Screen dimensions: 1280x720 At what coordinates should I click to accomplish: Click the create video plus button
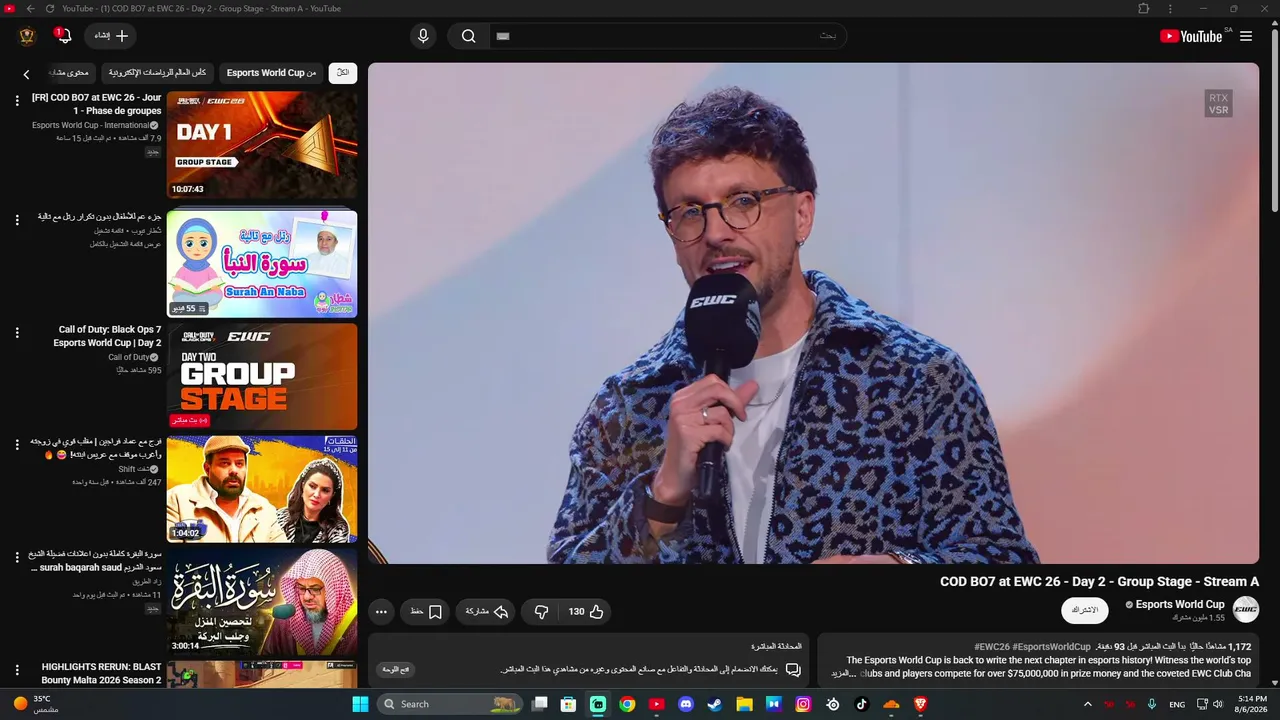(x=111, y=36)
